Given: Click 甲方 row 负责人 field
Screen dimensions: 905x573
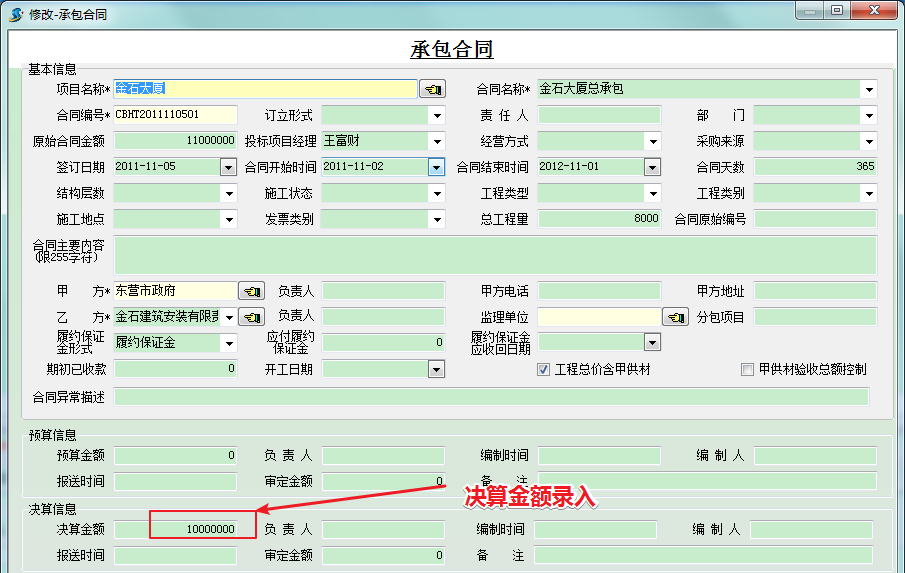Looking at the screenshot, I should [383, 291].
